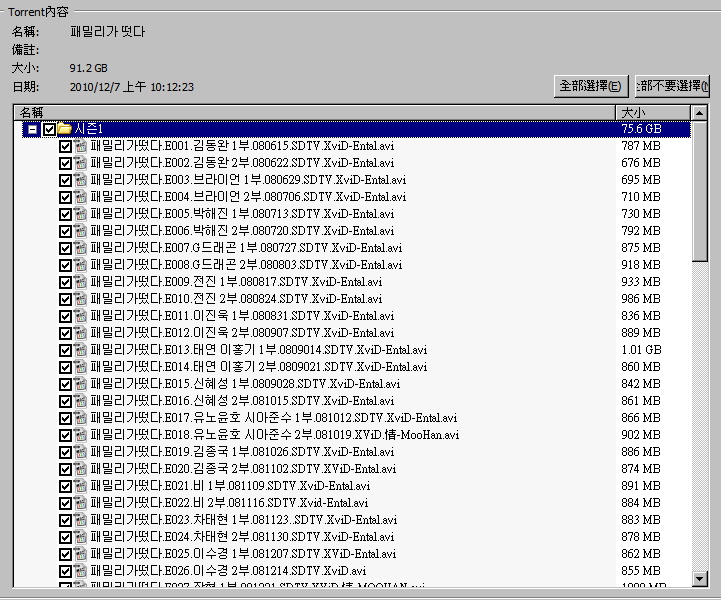Viewport: 721px width, 600px height.
Task: Select file E025.이수경 1부.081207 name
Action: (243, 554)
